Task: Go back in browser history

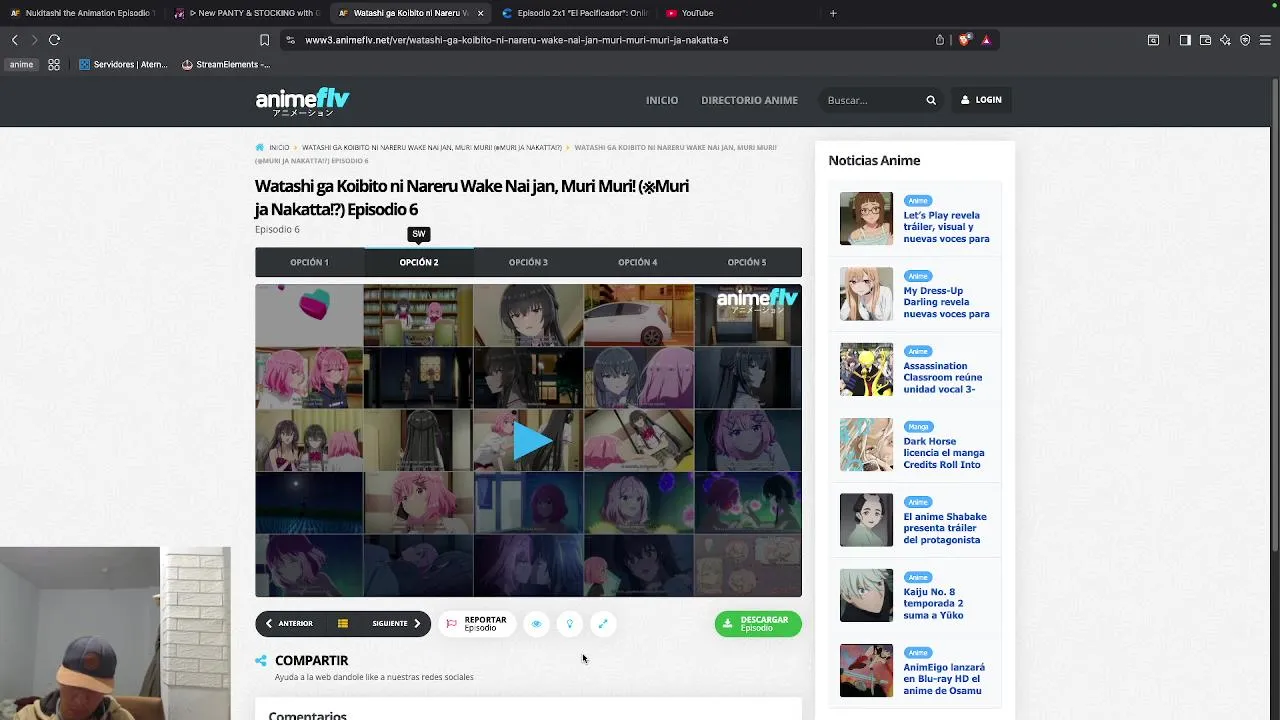Action: click(x=15, y=40)
